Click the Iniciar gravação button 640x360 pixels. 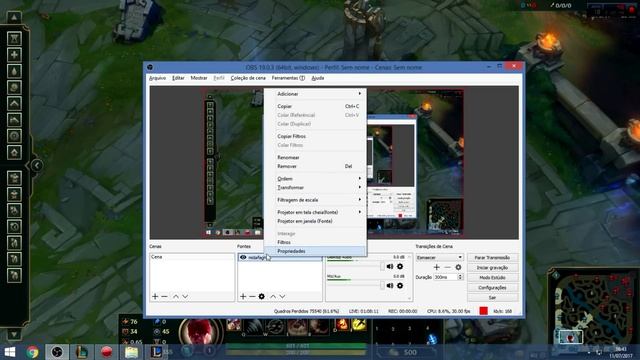[x=492, y=268]
